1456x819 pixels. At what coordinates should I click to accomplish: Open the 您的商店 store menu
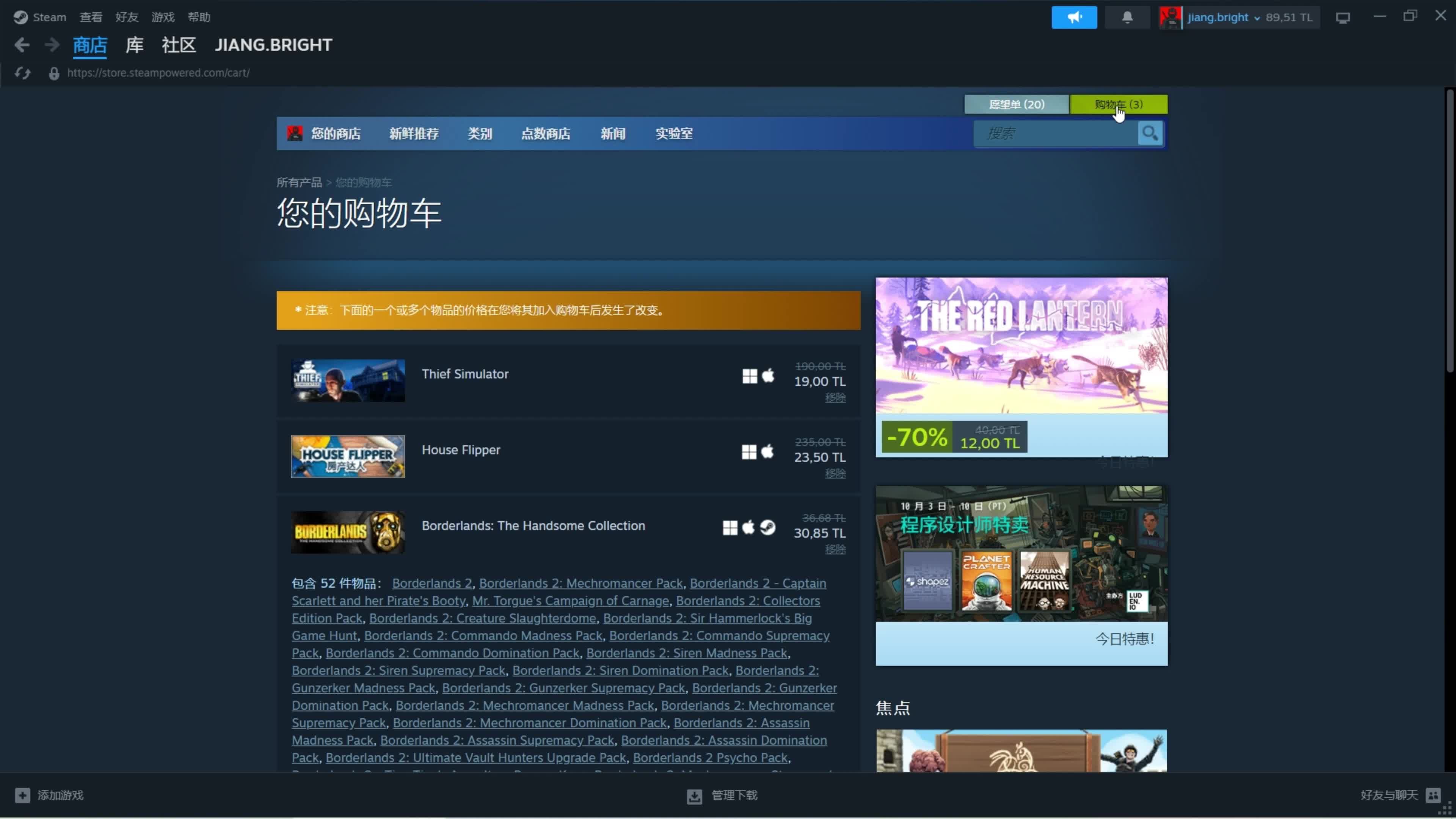[x=336, y=133]
